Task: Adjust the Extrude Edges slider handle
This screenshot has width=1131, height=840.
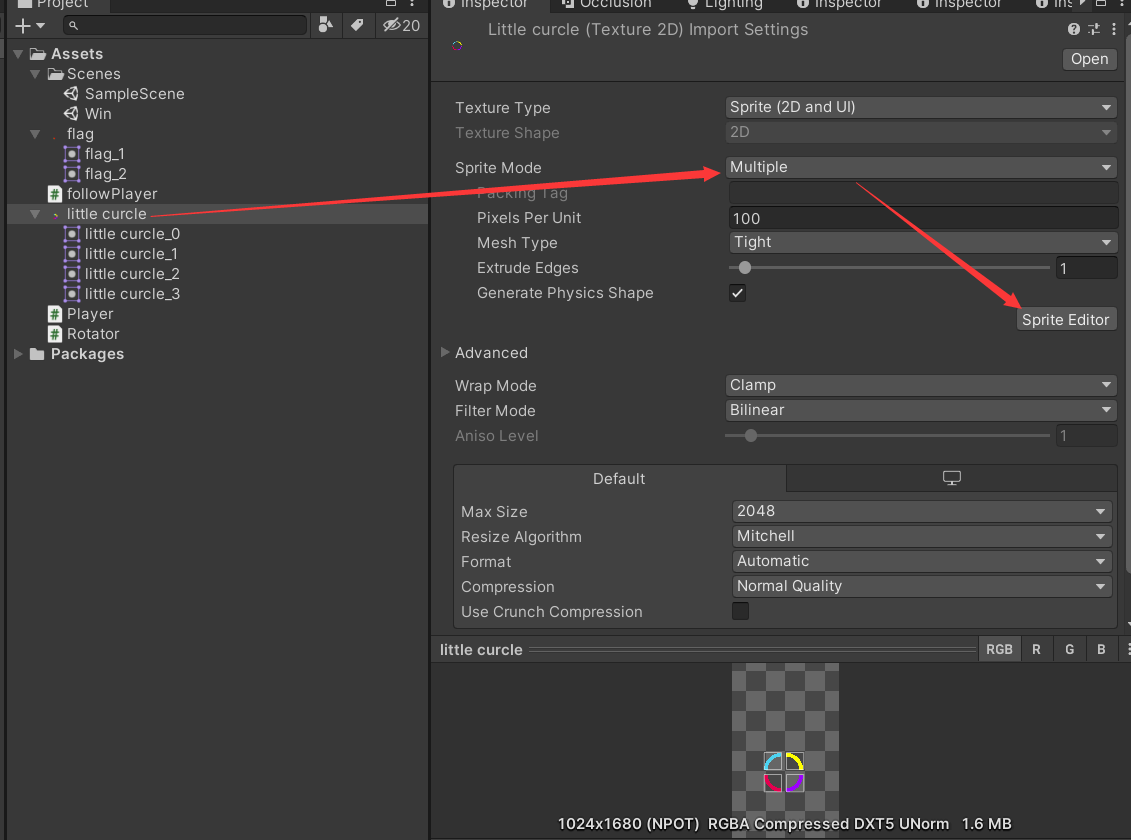Action: coord(744,268)
